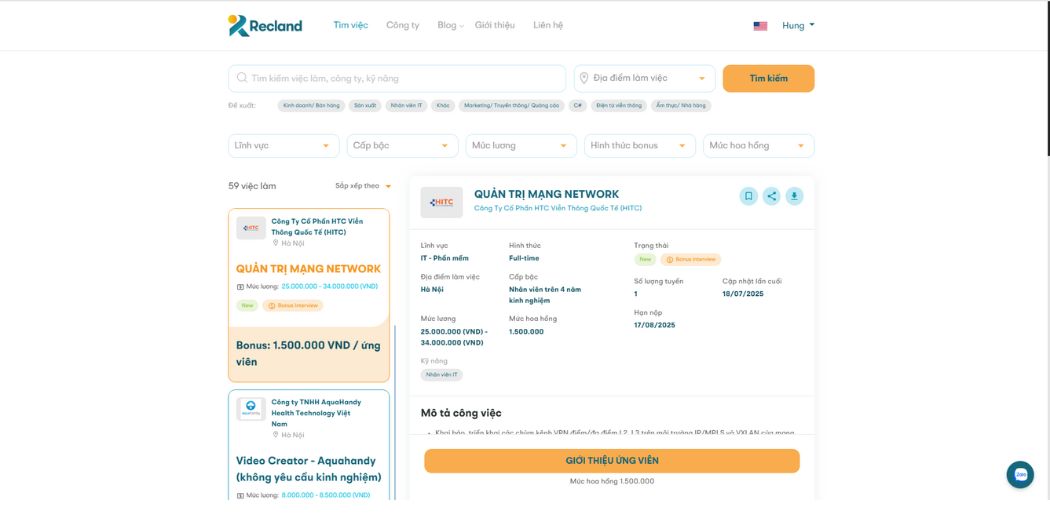The image size is (1050, 513).
Task: Click the Công ty TNHH AquaHandy company name
Action: click(x=316, y=413)
